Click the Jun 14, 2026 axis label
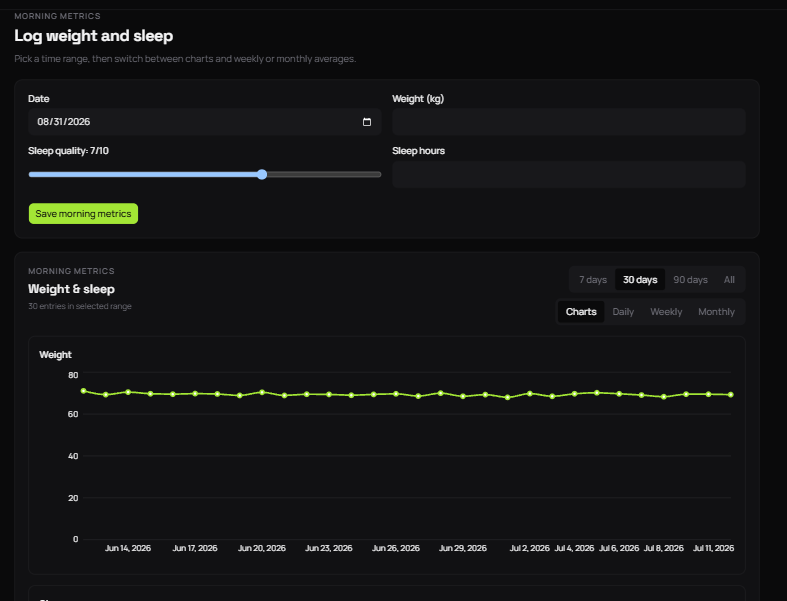Image resolution: width=787 pixels, height=601 pixels. click(128, 548)
